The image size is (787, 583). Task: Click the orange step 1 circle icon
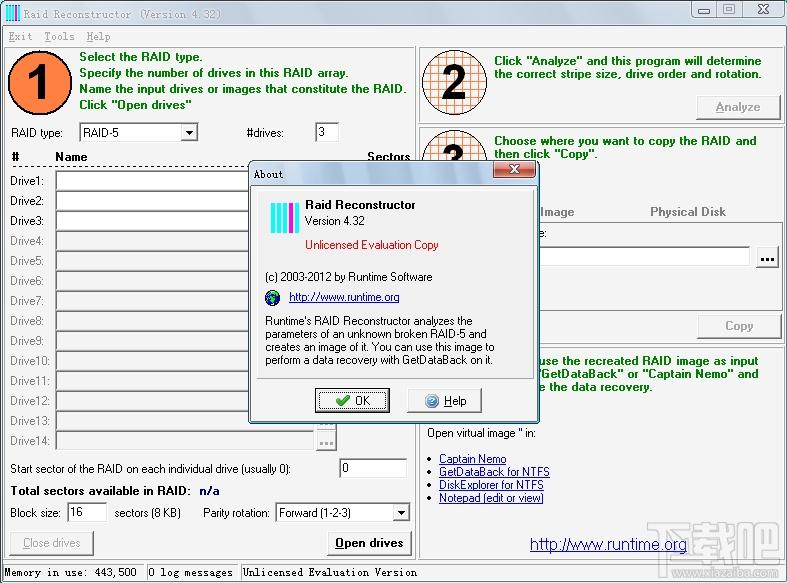41,82
